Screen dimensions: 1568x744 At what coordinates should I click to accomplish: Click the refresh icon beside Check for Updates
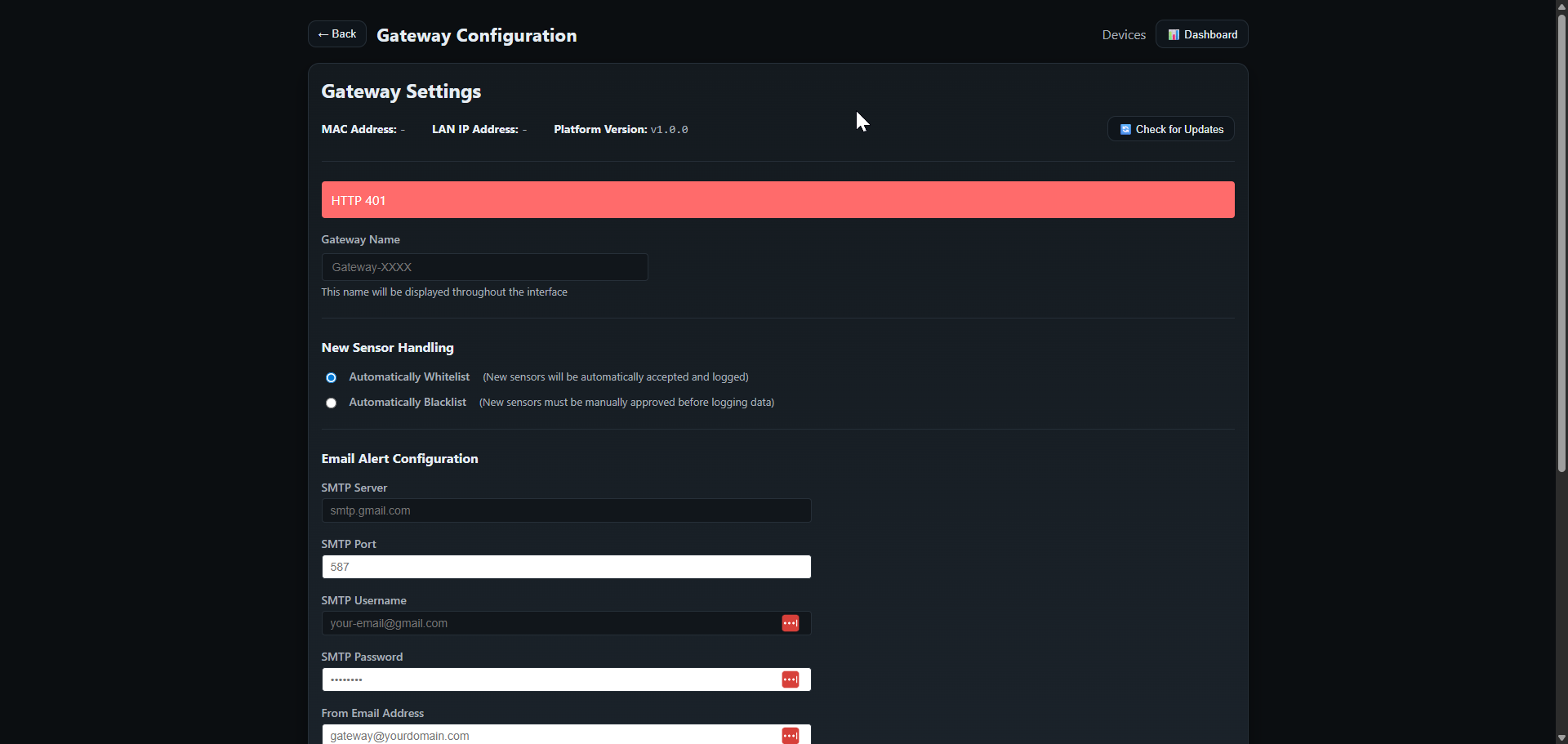pos(1125,130)
